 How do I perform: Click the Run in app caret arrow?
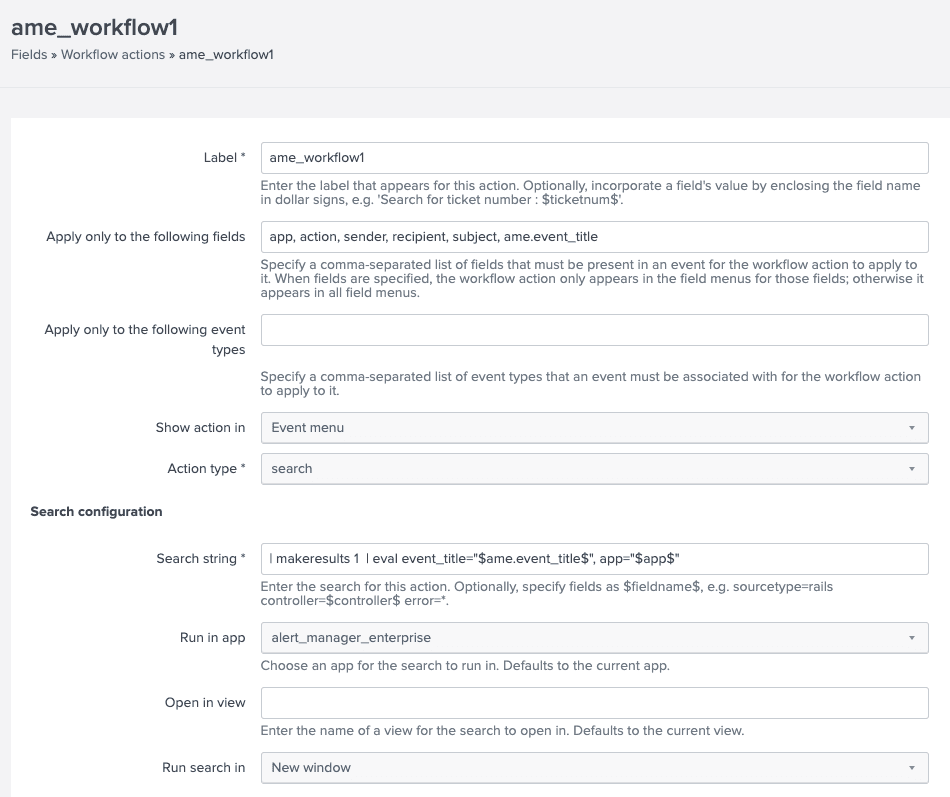911,638
